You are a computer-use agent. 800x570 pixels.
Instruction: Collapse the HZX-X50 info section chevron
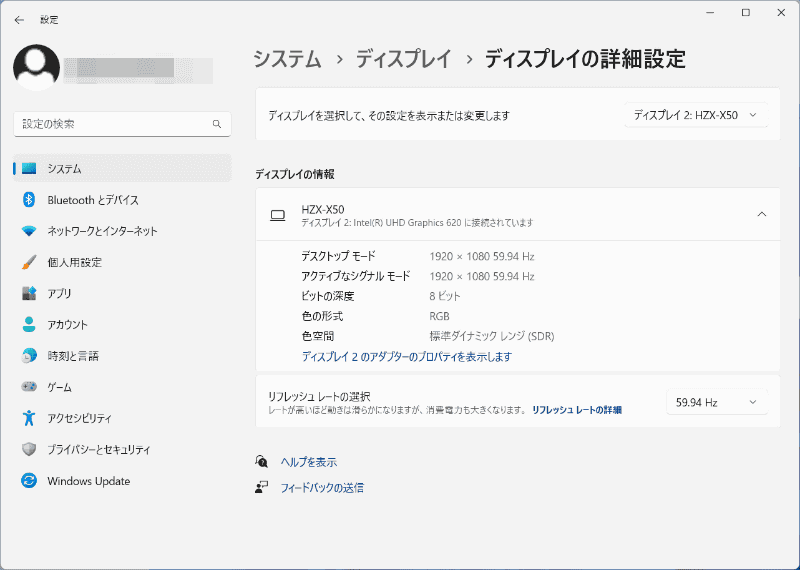click(x=762, y=214)
